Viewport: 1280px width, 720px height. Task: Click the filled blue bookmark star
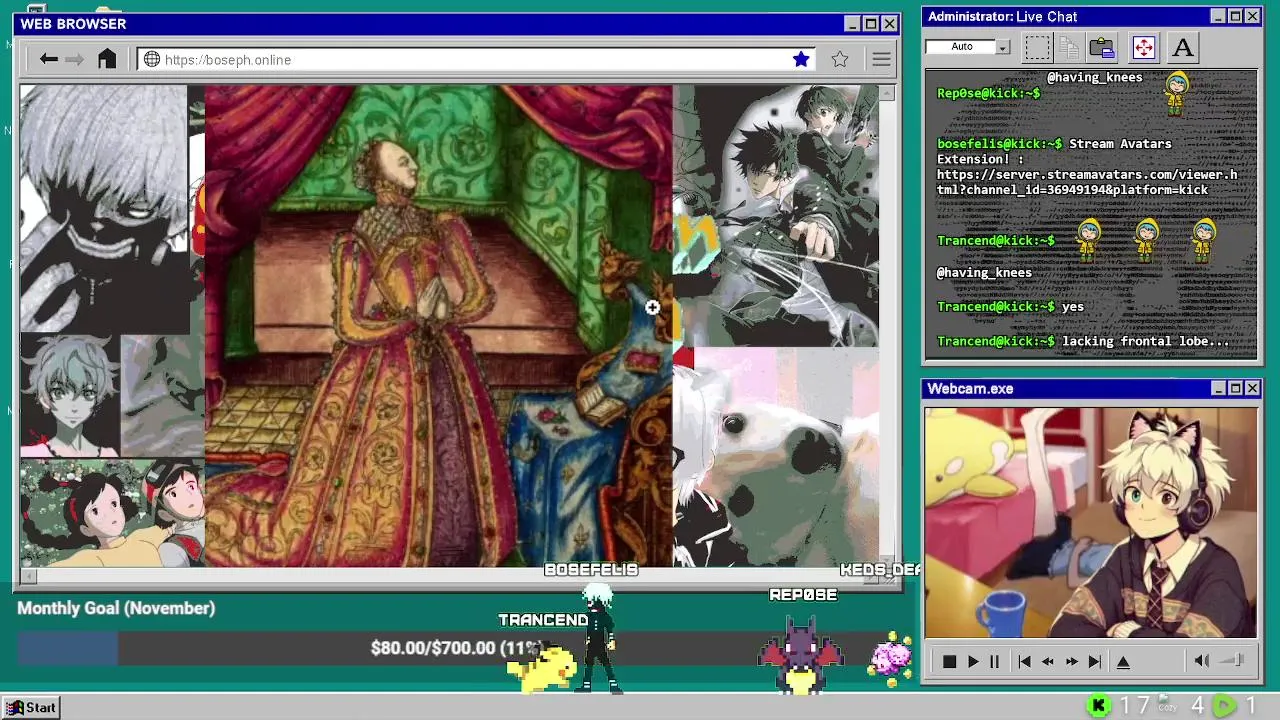coord(801,59)
